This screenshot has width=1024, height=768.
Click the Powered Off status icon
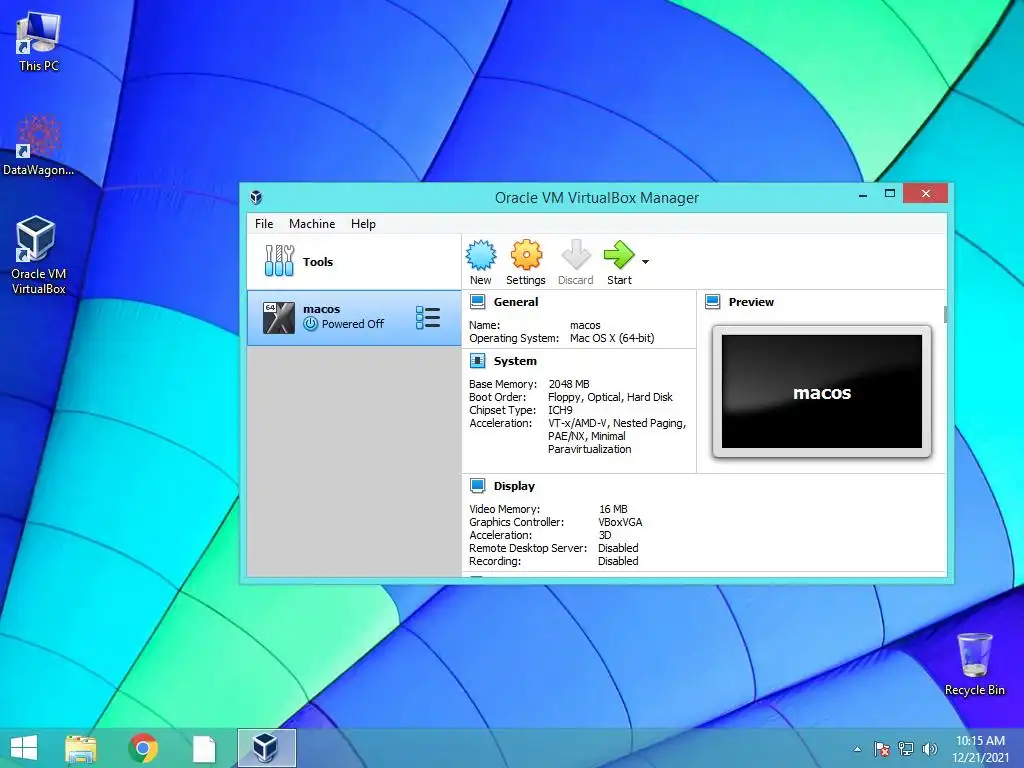pyautogui.click(x=310, y=324)
